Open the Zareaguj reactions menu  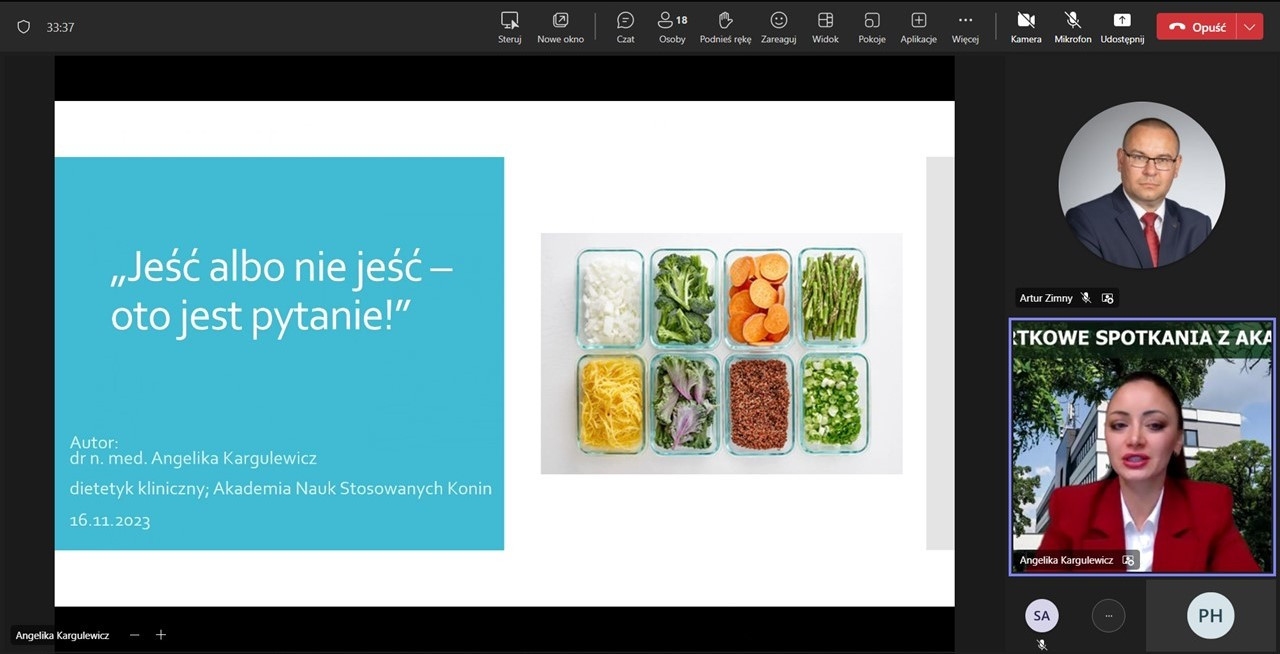(778, 27)
